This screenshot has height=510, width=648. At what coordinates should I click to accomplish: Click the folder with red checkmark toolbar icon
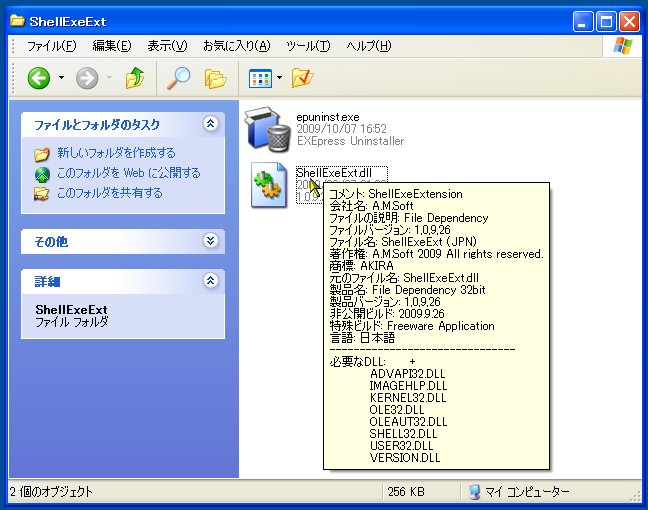(302, 78)
